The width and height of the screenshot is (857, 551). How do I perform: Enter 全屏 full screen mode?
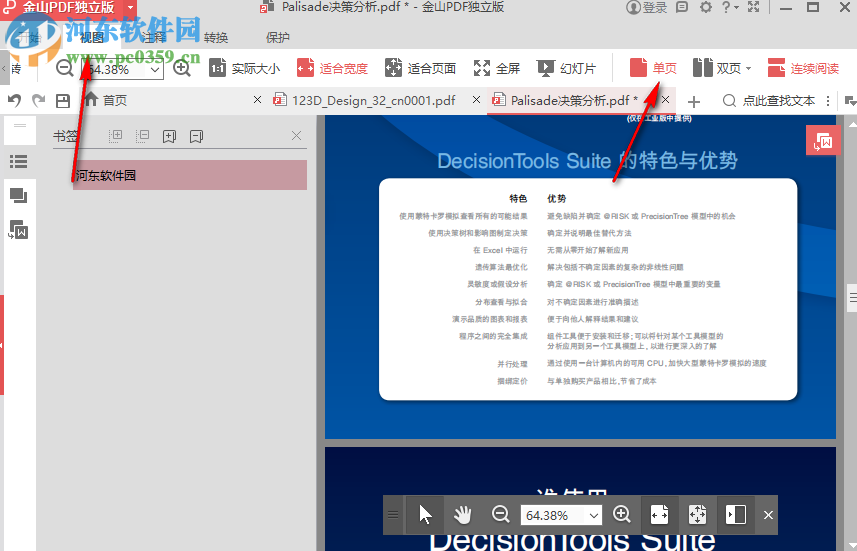click(x=496, y=68)
